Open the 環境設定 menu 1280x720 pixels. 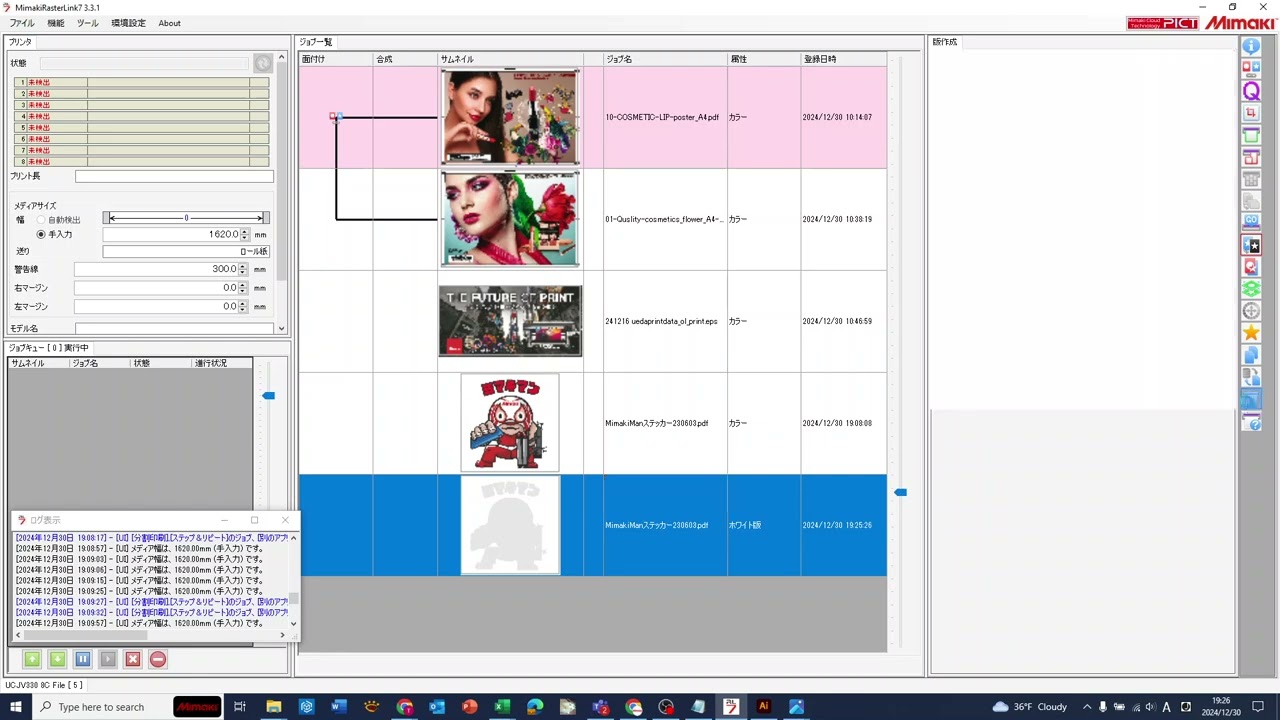pyautogui.click(x=128, y=23)
